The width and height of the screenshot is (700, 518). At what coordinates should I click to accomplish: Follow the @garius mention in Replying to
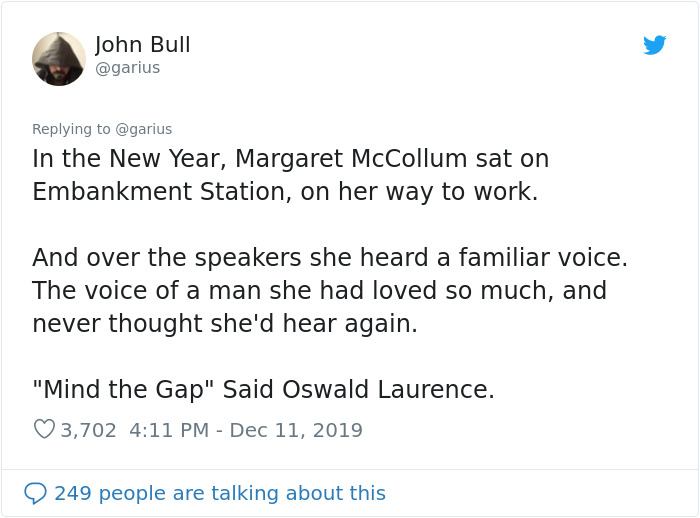[x=143, y=129]
